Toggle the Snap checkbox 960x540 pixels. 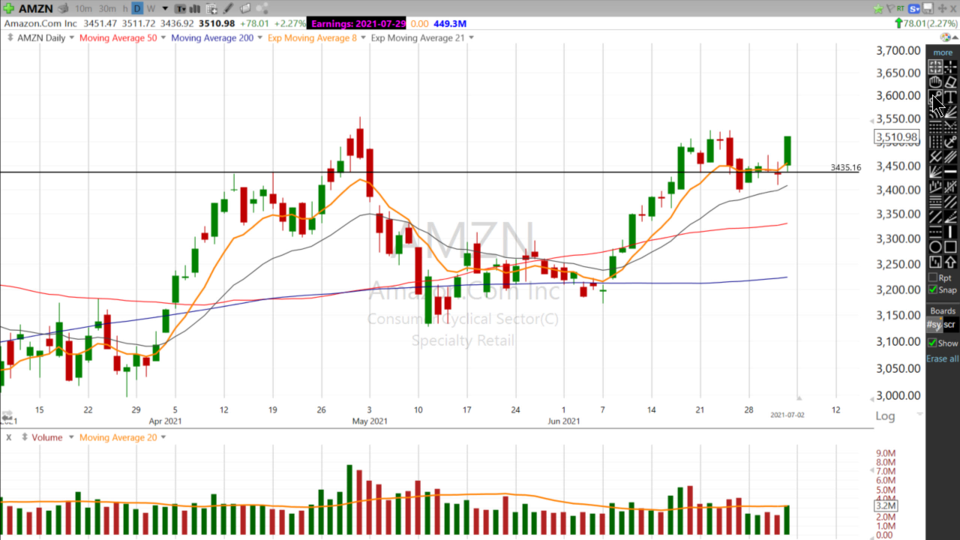point(933,290)
